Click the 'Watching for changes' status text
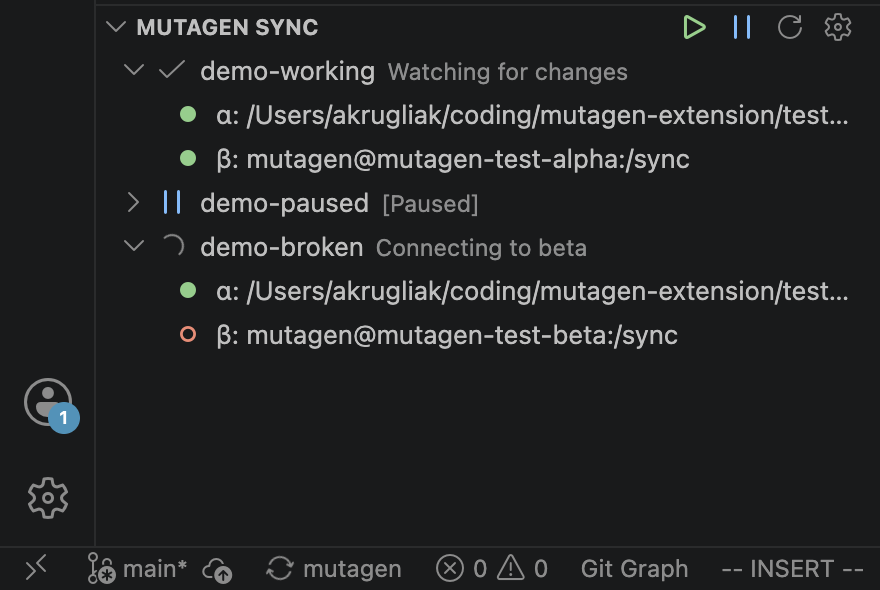This screenshot has height=590, width=880. pyautogui.click(x=507, y=72)
